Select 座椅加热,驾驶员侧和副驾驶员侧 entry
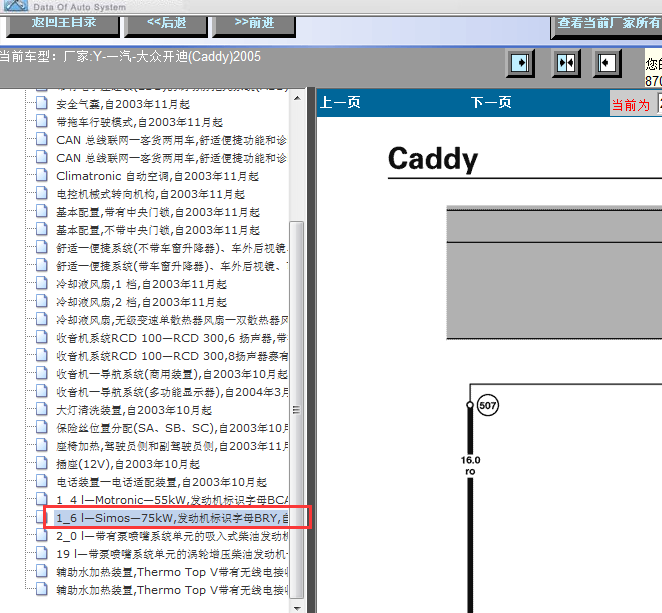Image resolution: width=662 pixels, height=613 pixels. click(x=172, y=446)
